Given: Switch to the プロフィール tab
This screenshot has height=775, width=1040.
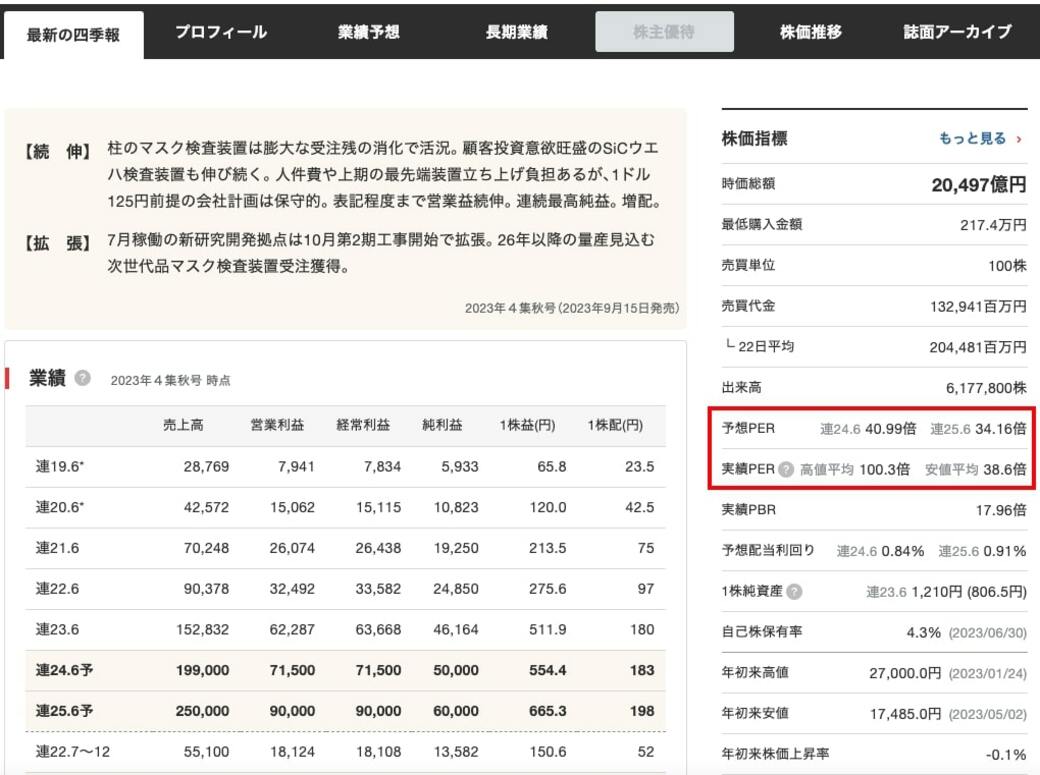Looking at the screenshot, I should (221, 32).
